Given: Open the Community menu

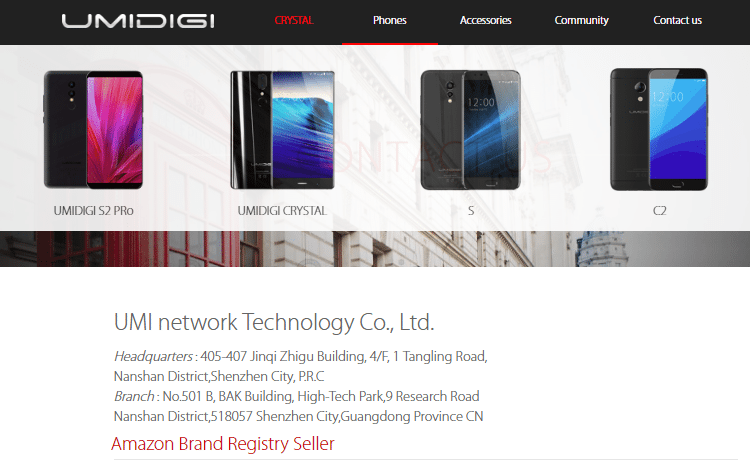Looking at the screenshot, I should 582,21.
